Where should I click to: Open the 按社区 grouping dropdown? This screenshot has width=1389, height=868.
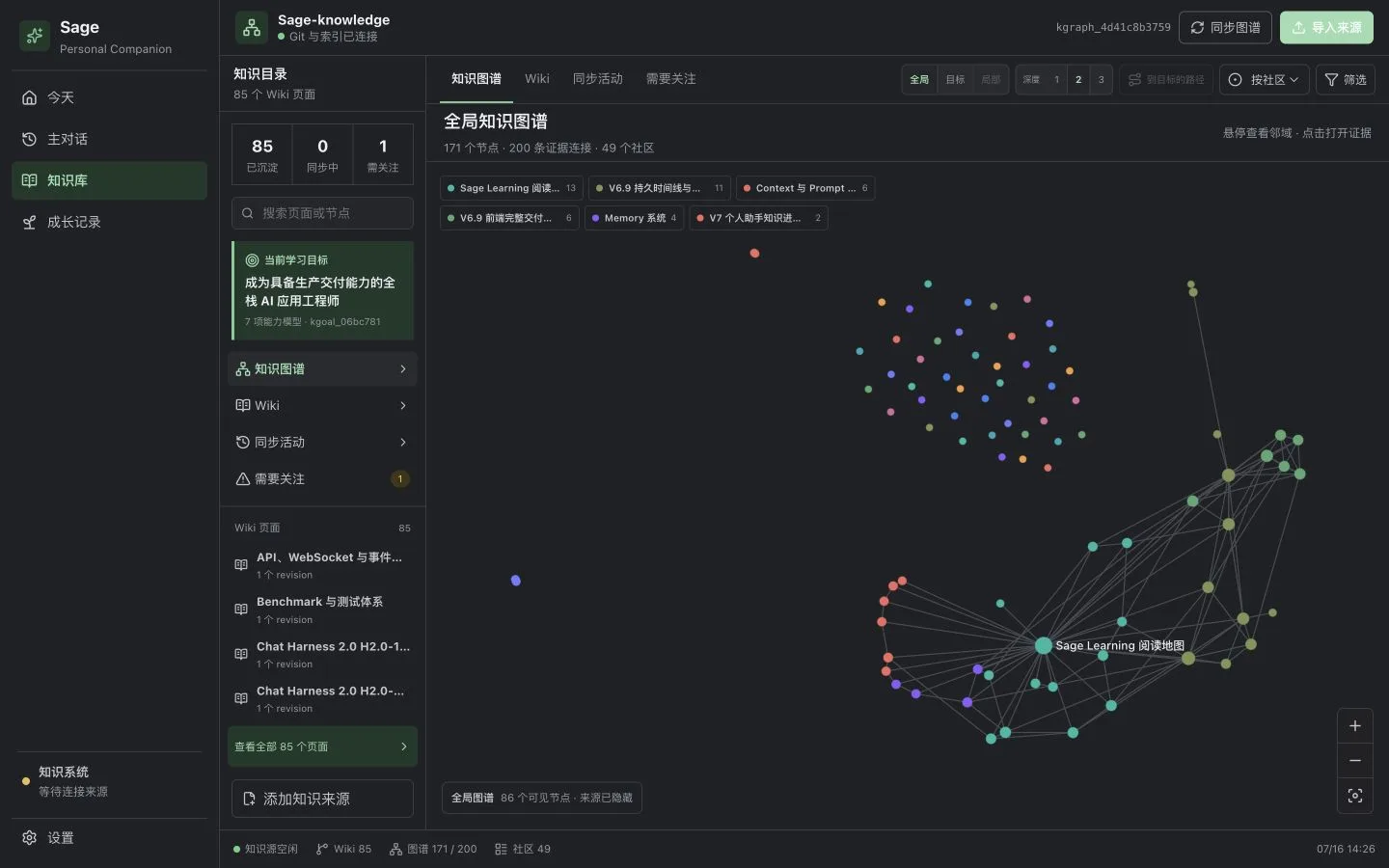tap(1264, 79)
